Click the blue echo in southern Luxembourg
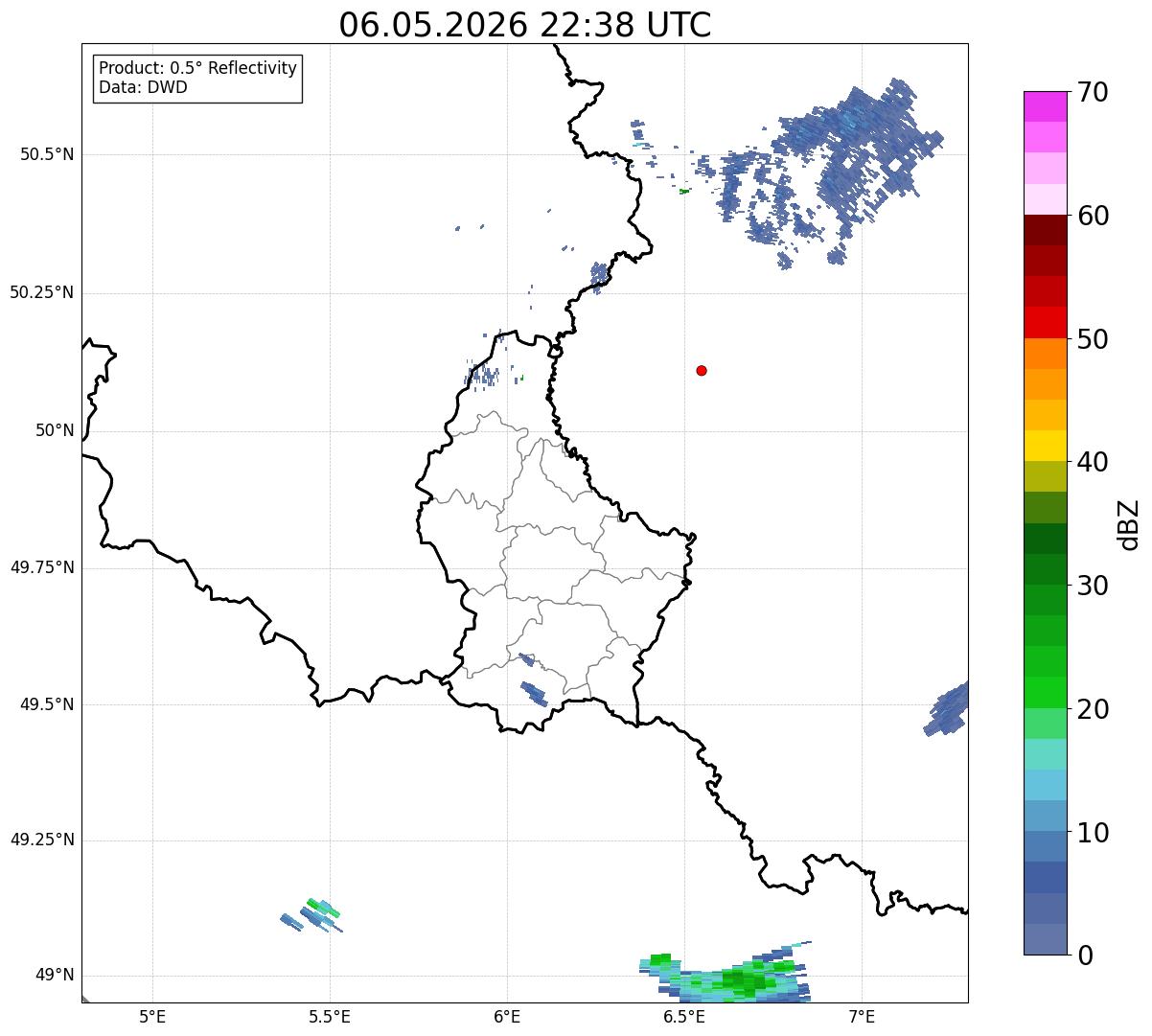Screen dimensions: 1152x1036 coord(533,693)
